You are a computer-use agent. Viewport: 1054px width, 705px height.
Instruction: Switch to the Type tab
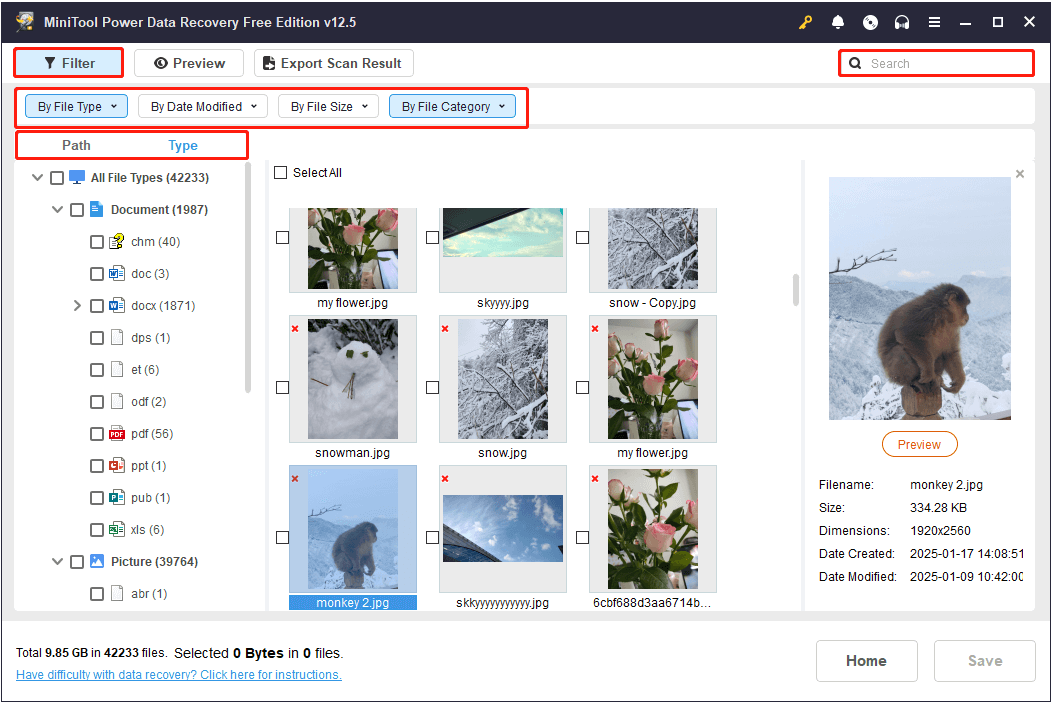(183, 144)
